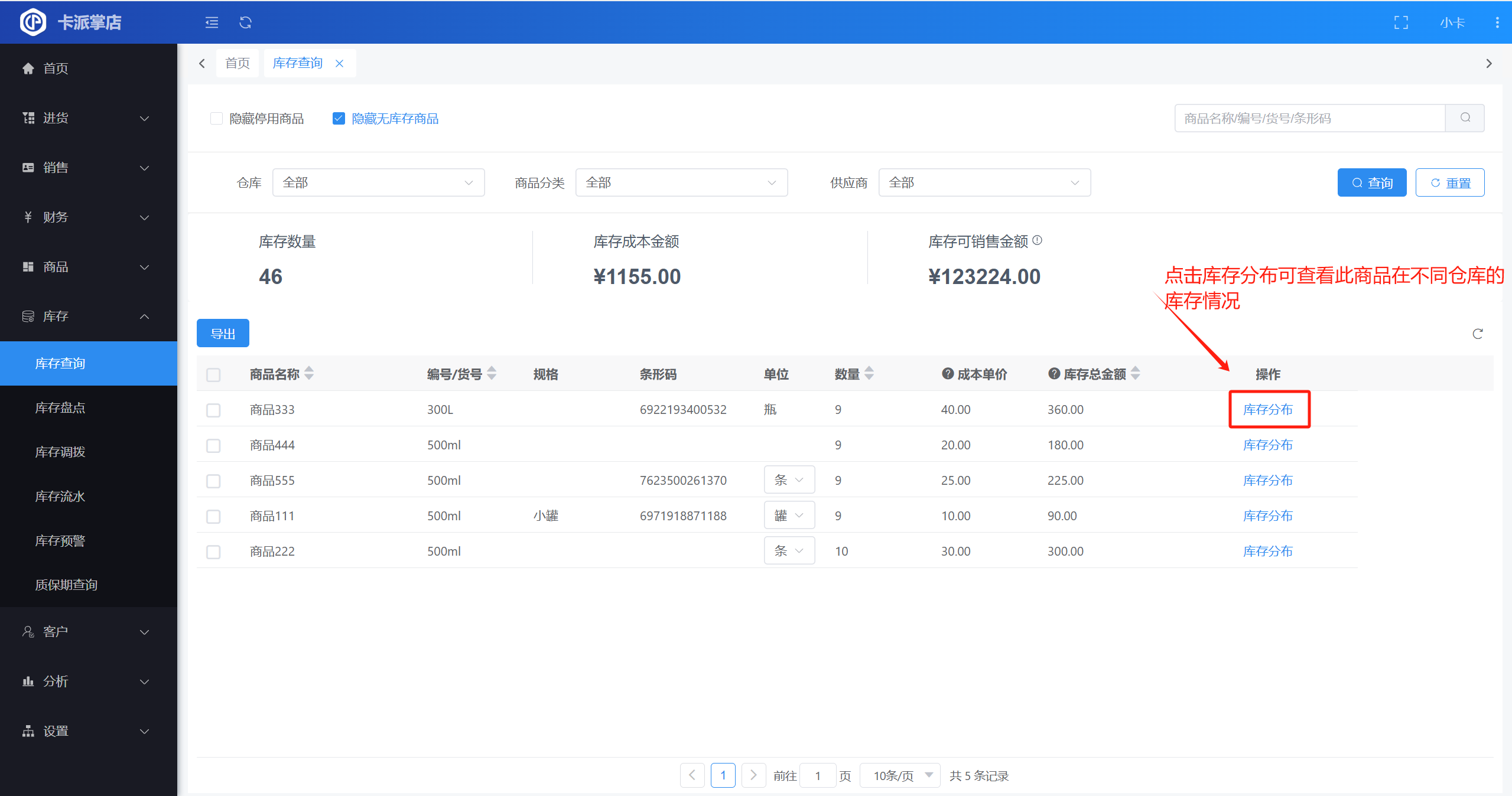Viewport: 1512px width, 796px height.
Task: Click the info icon beside 库存可销售金额
Action: [x=1038, y=240]
